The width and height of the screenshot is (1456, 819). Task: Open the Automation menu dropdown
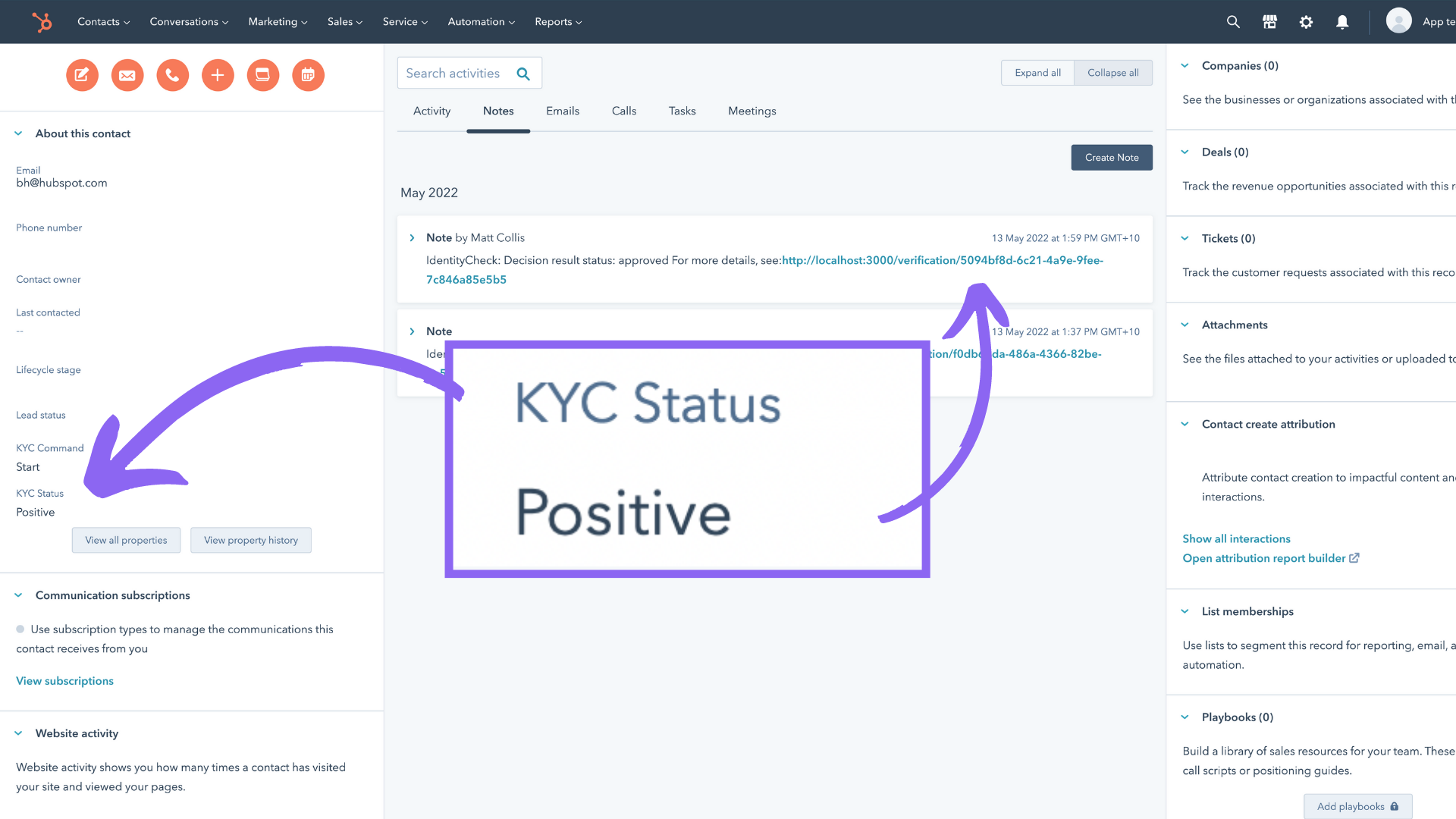[x=480, y=21]
